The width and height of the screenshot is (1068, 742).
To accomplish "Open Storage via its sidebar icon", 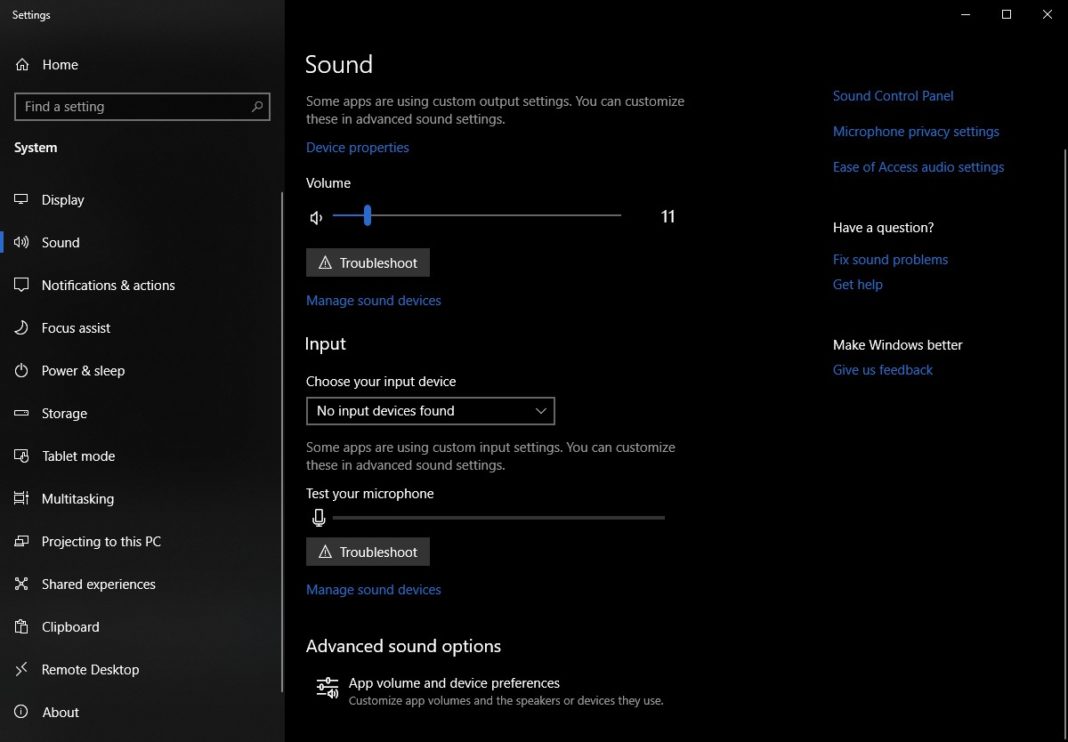I will point(22,413).
